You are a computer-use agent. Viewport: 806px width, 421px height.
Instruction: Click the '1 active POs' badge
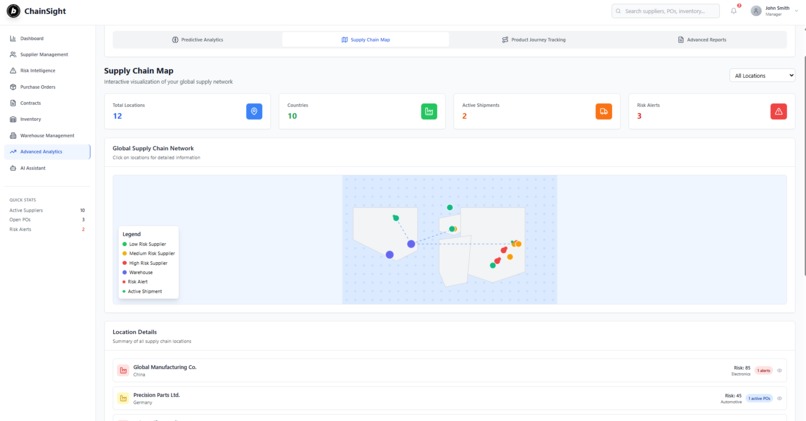pyautogui.click(x=759, y=398)
